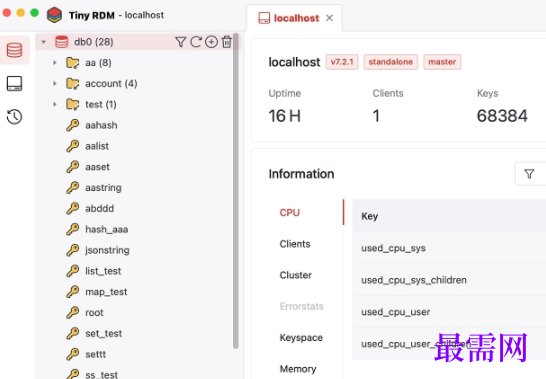The image size is (546, 379).
Task: Click the Clients count value 1
Action: 376,116
